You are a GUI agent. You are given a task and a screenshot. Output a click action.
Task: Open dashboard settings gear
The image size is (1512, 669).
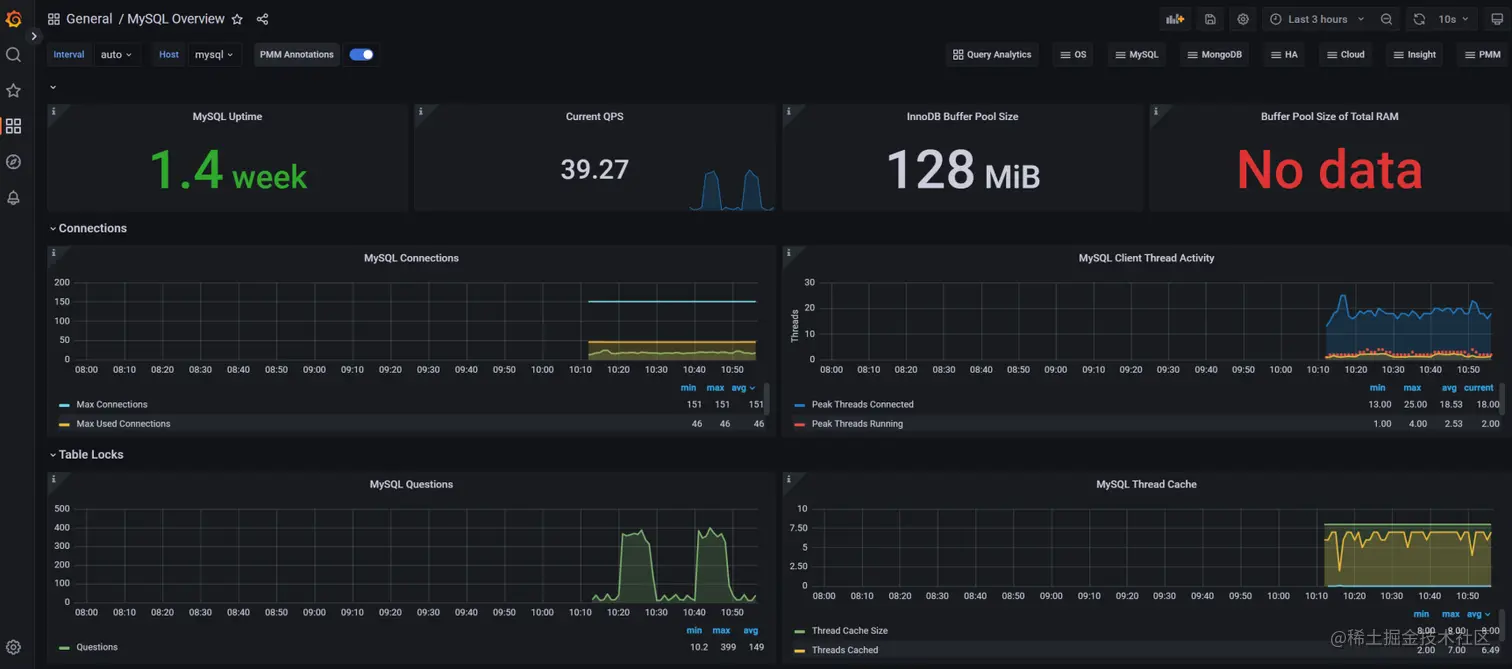coord(1243,19)
